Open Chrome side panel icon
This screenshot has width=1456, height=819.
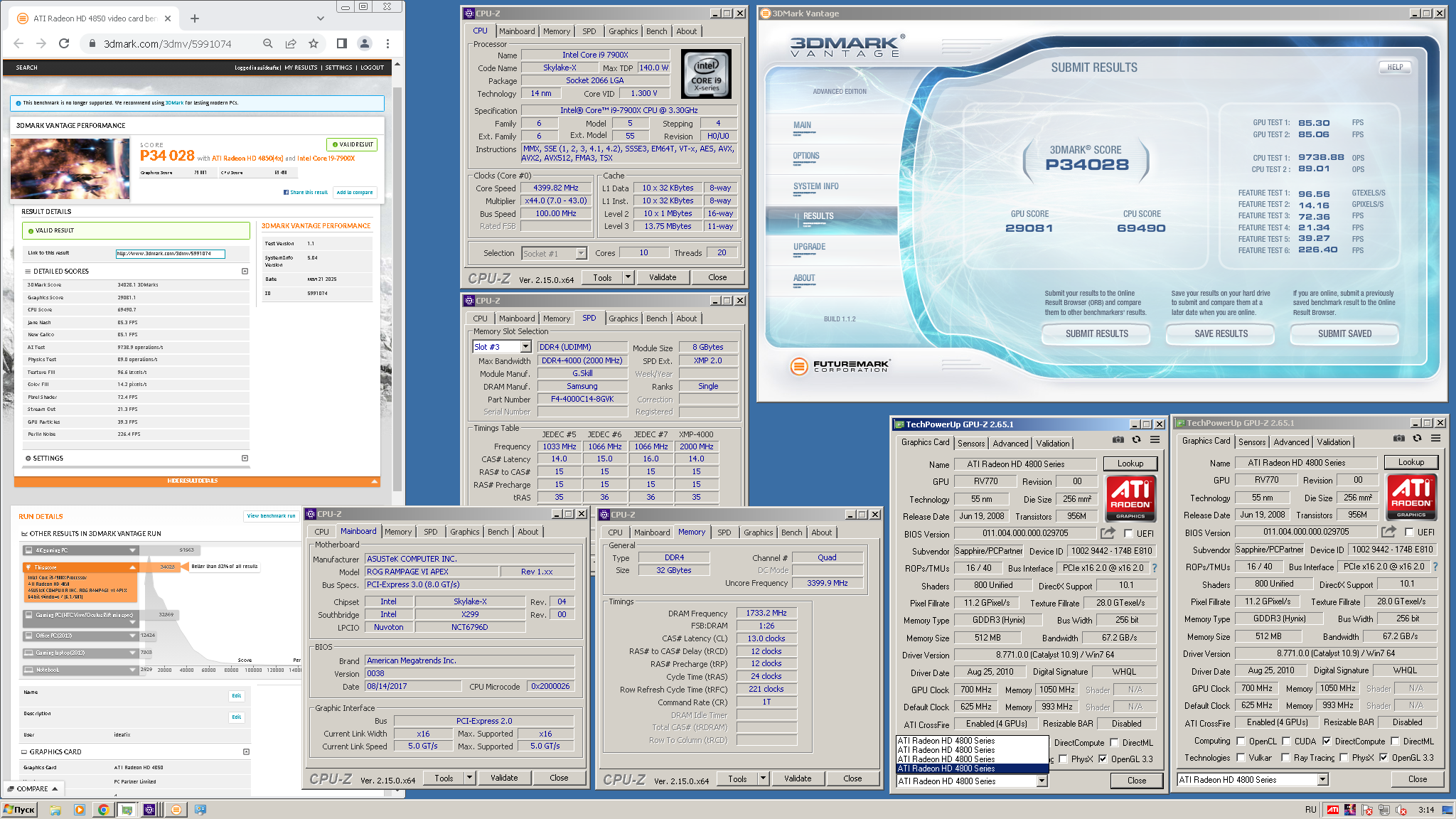click(342, 43)
